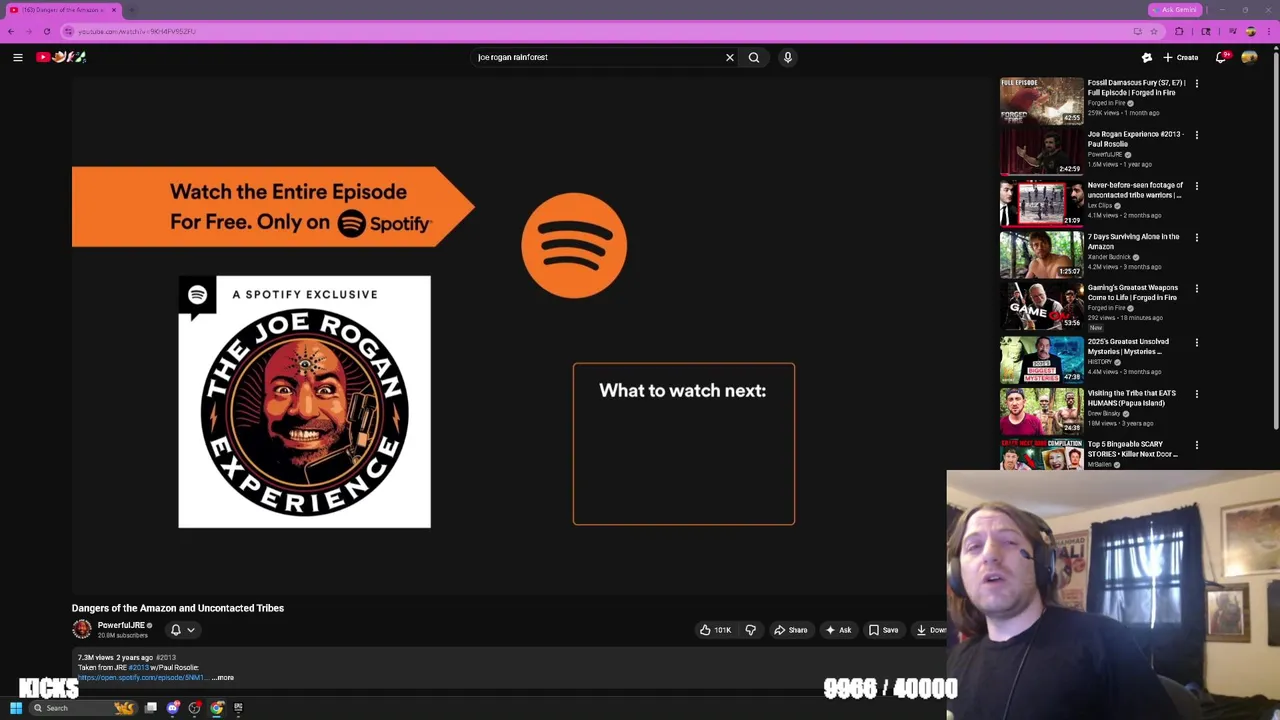Expand the notification preference chevron
Viewport: 1280px width, 720px height.
191,630
